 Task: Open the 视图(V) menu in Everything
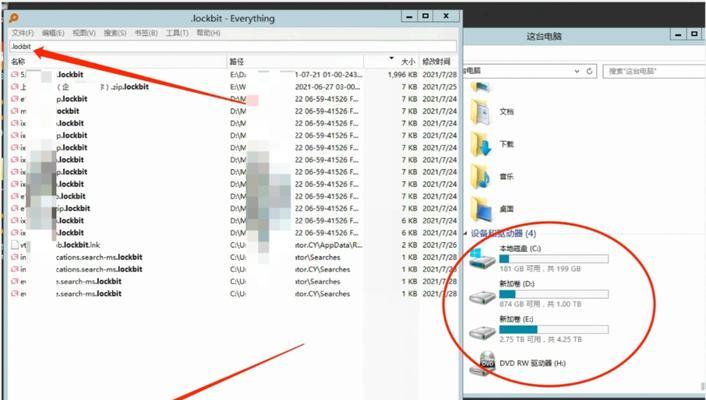pos(84,33)
